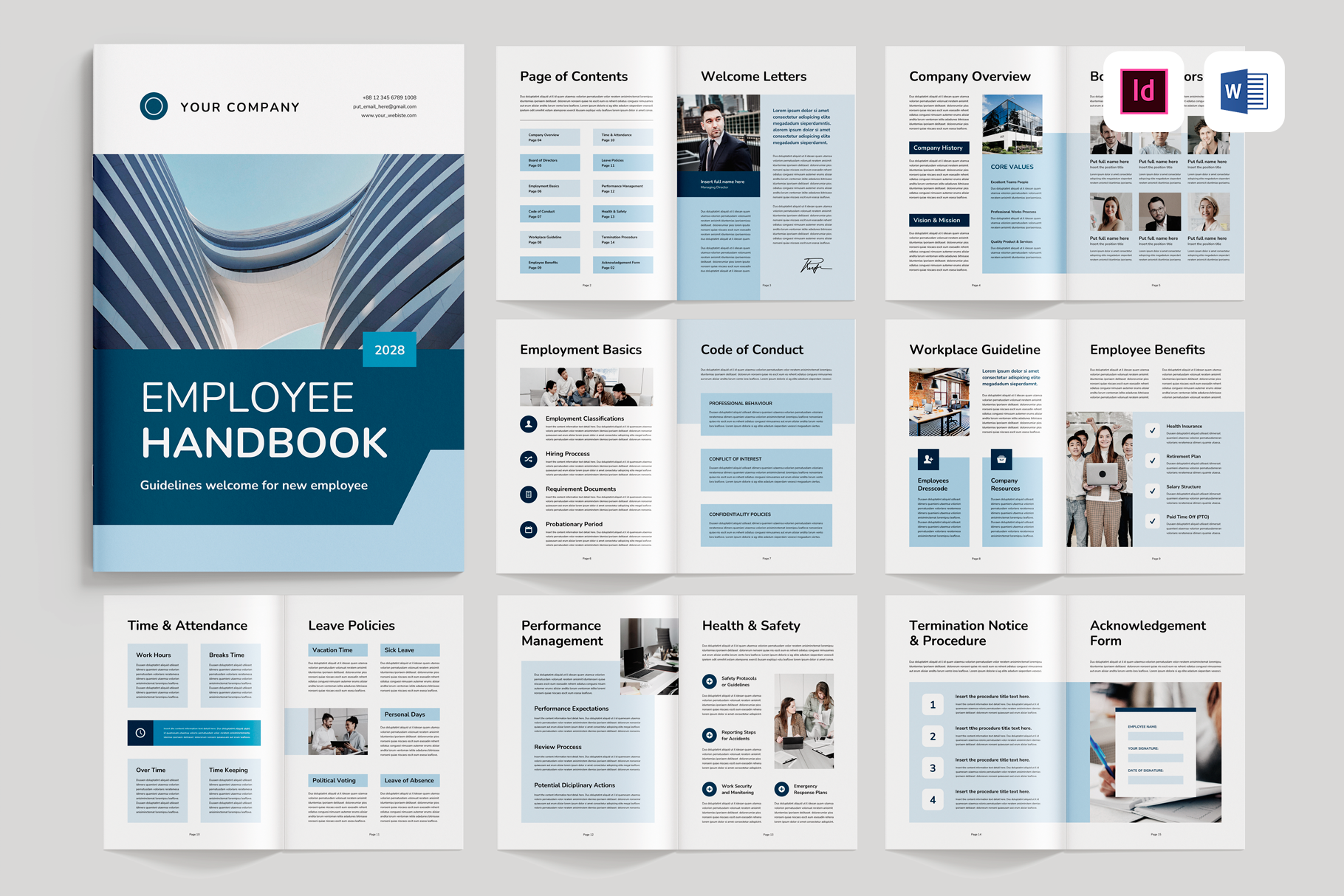The image size is (1344, 896).
Task: Select the Employees Dresscode icon
Action: [x=928, y=459]
